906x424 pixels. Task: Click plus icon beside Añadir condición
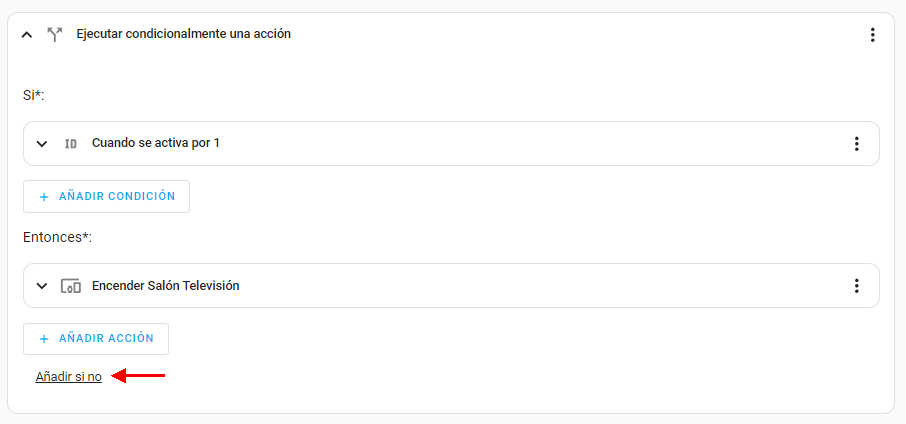(44, 197)
